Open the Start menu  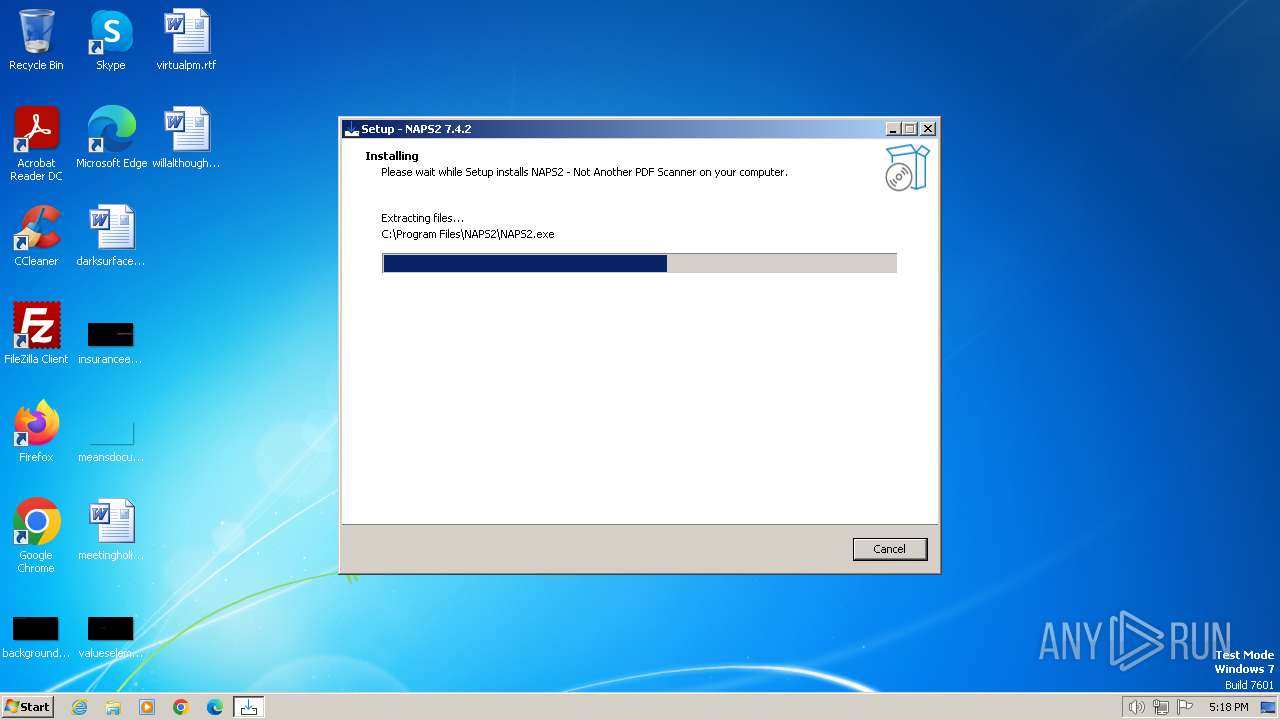coord(27,706)
